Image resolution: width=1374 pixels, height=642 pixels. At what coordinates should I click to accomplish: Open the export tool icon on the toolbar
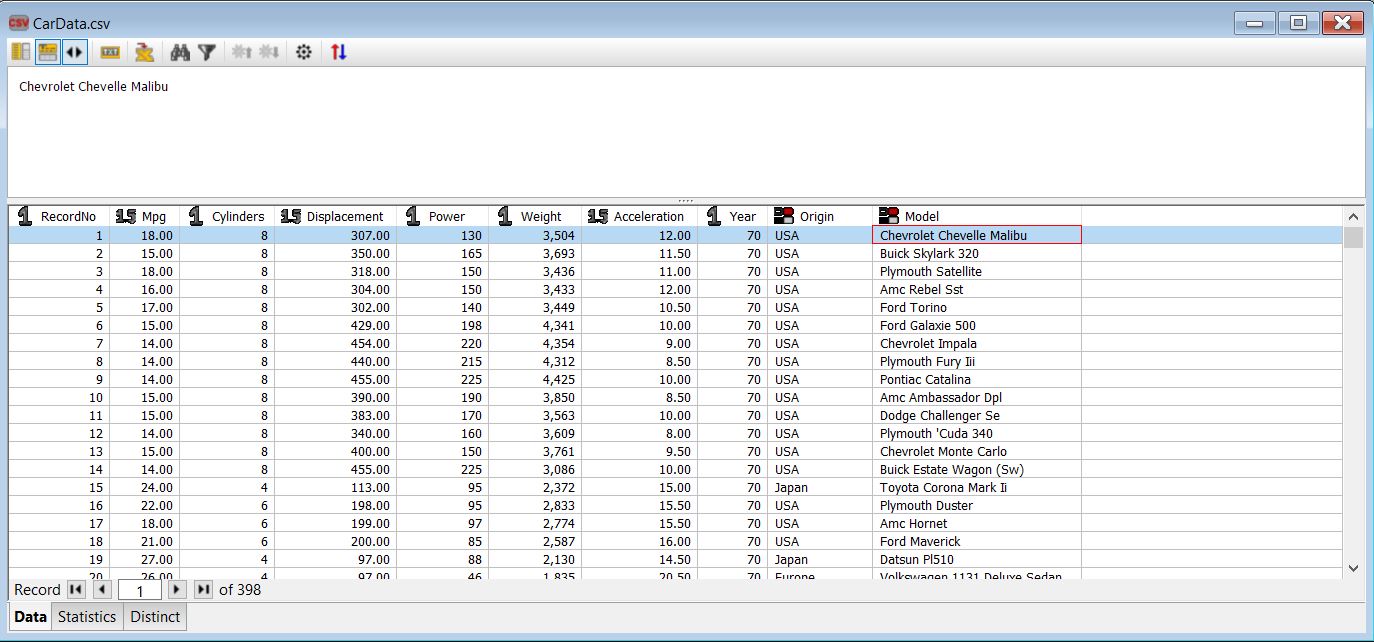143,51
